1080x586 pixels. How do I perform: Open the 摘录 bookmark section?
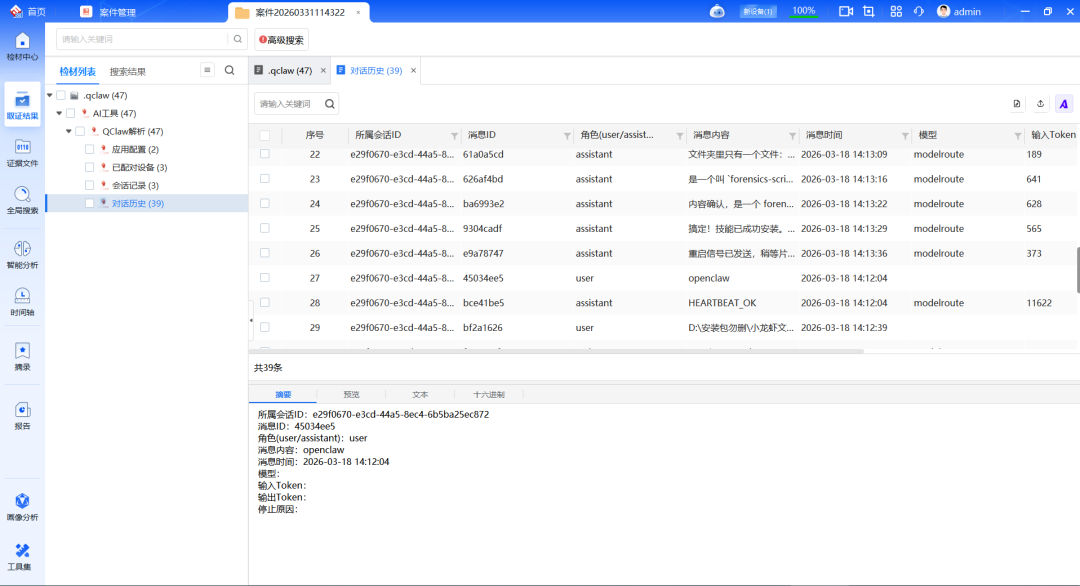tap(22, 357)
